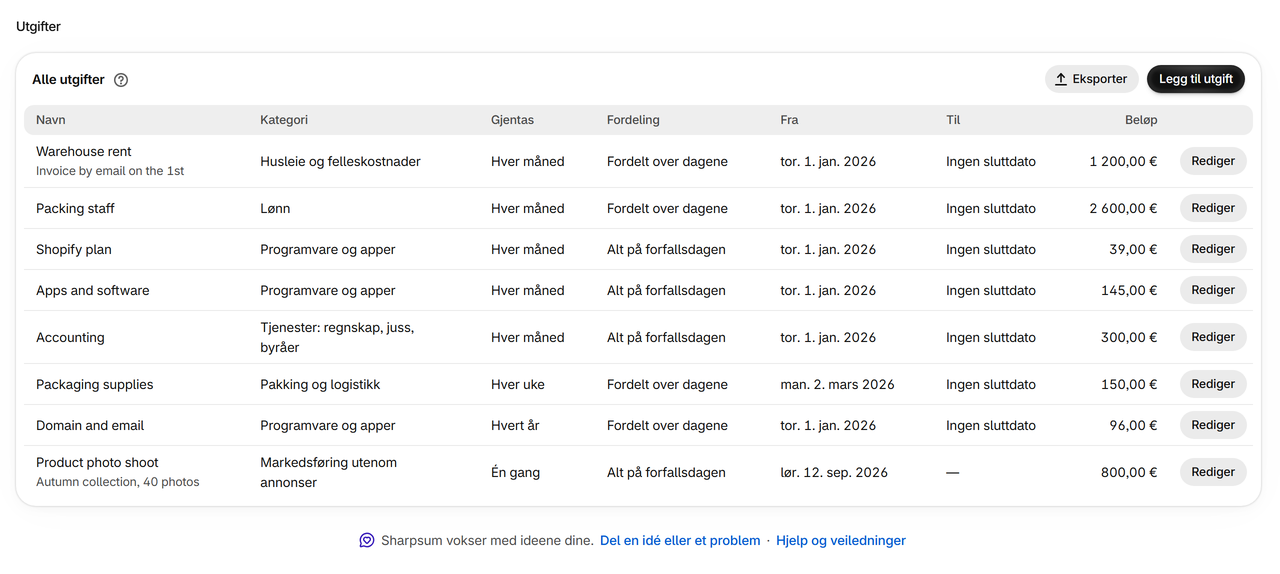1280x574 pixels.
Task: Click amount 300,00 €
Action: point(1129,337)
